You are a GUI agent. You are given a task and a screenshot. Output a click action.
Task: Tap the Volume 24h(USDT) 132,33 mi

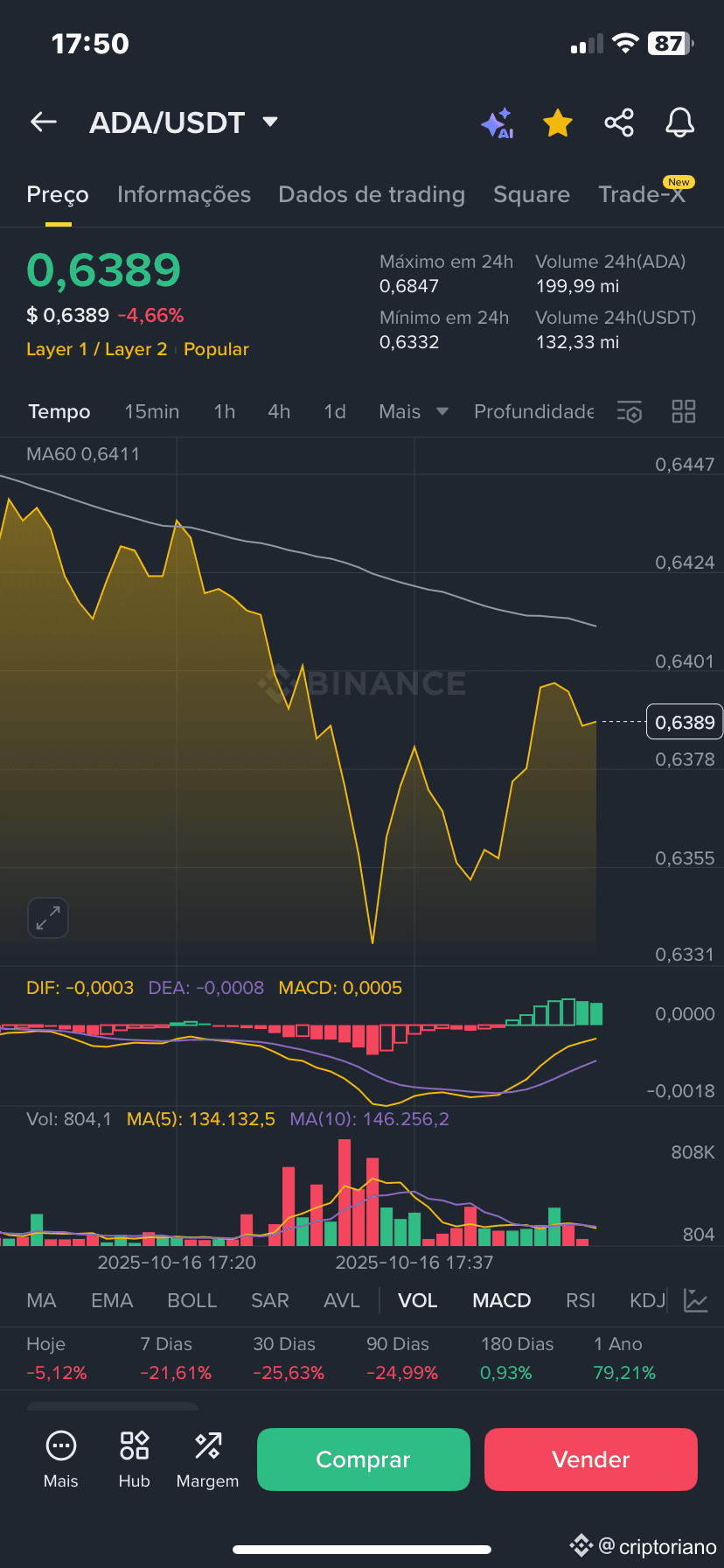[x=578, y=342]
